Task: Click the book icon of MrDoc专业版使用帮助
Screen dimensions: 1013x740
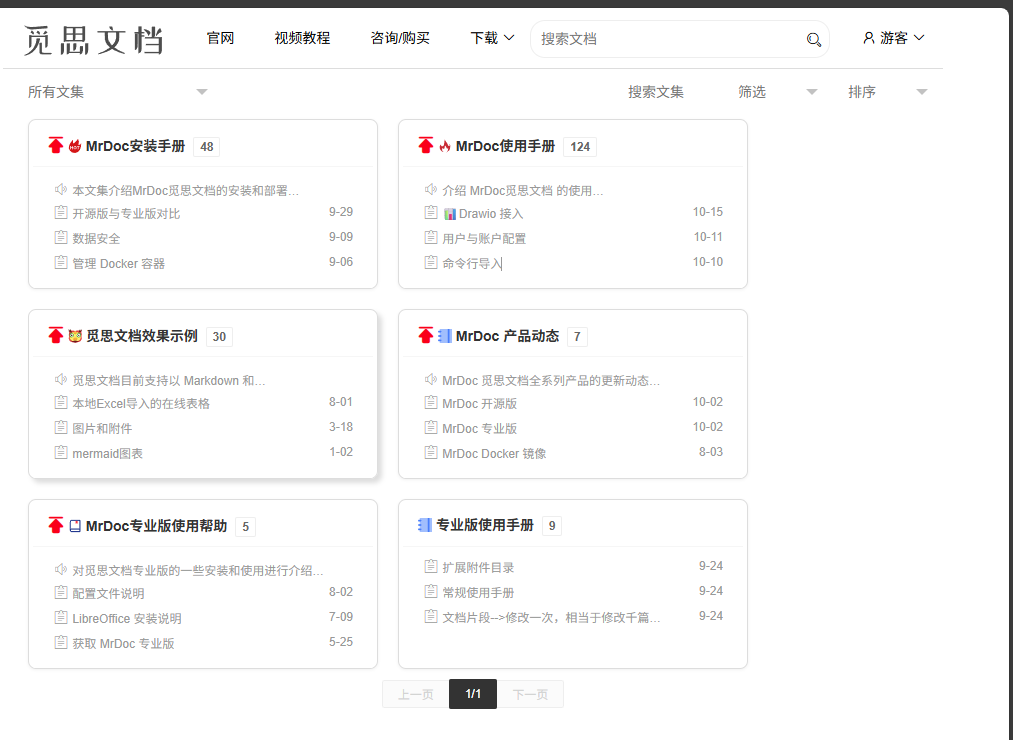Action: click(75, 526)
